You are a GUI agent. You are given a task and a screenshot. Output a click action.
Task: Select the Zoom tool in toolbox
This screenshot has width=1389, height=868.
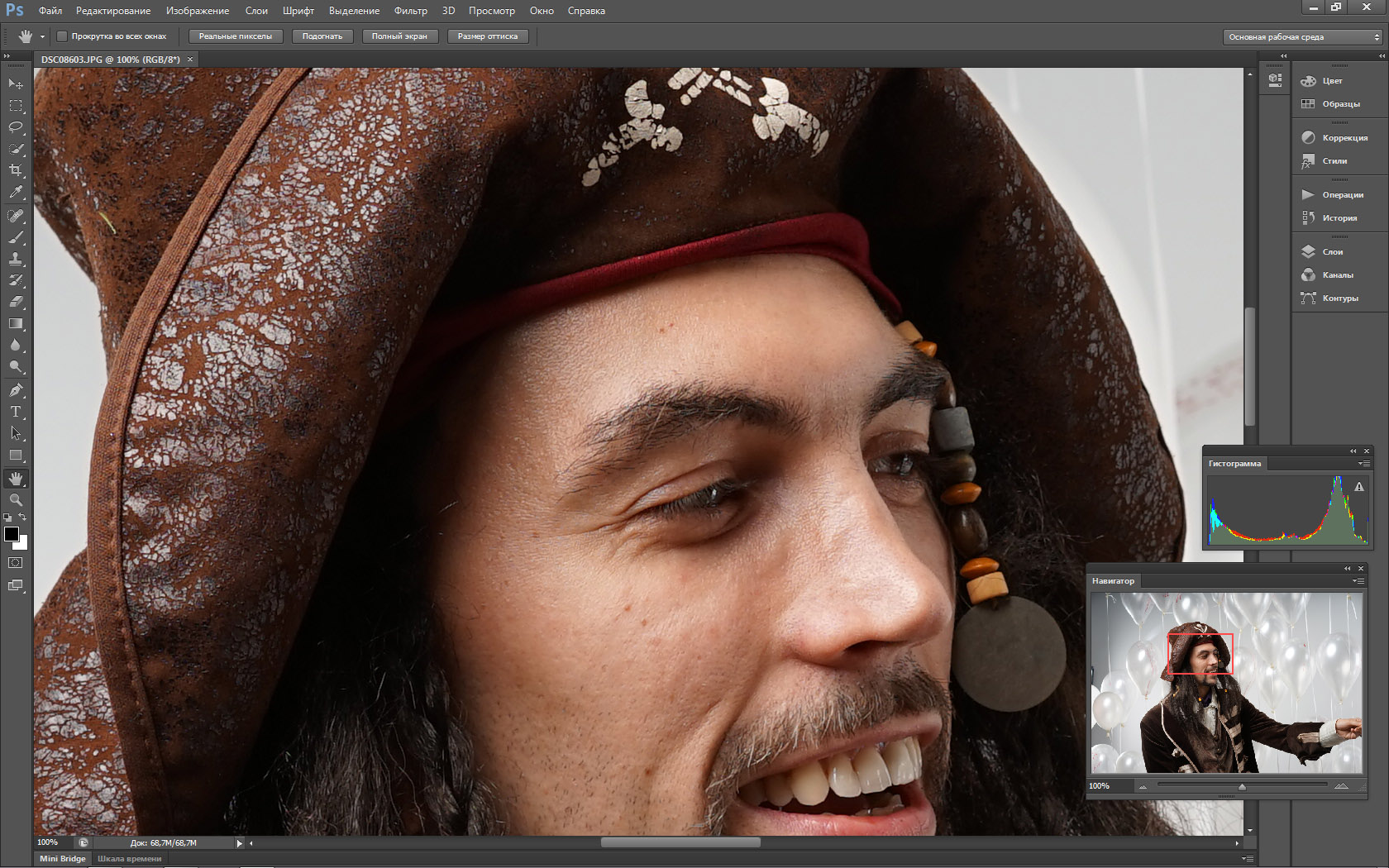(16, 500)
